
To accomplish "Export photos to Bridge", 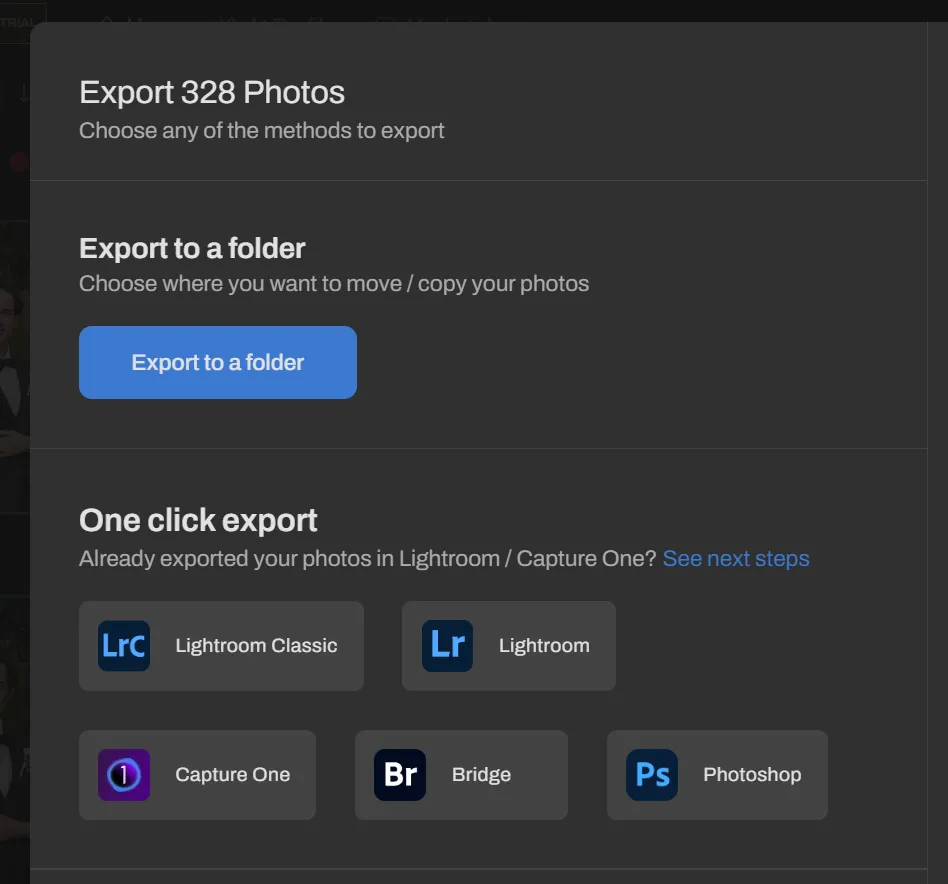I will [x=460, y=774].
